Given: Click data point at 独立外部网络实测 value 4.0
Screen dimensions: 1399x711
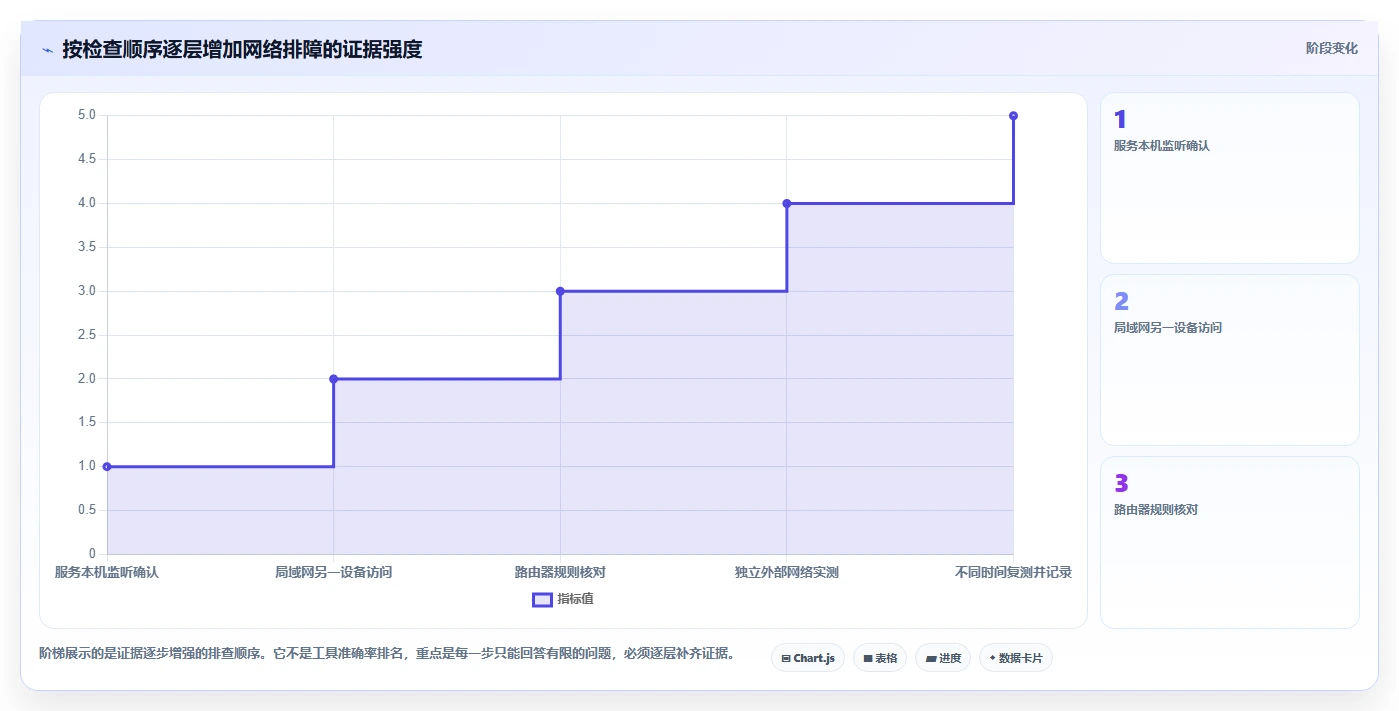Looking at the screenshot, I should [787, 203].
